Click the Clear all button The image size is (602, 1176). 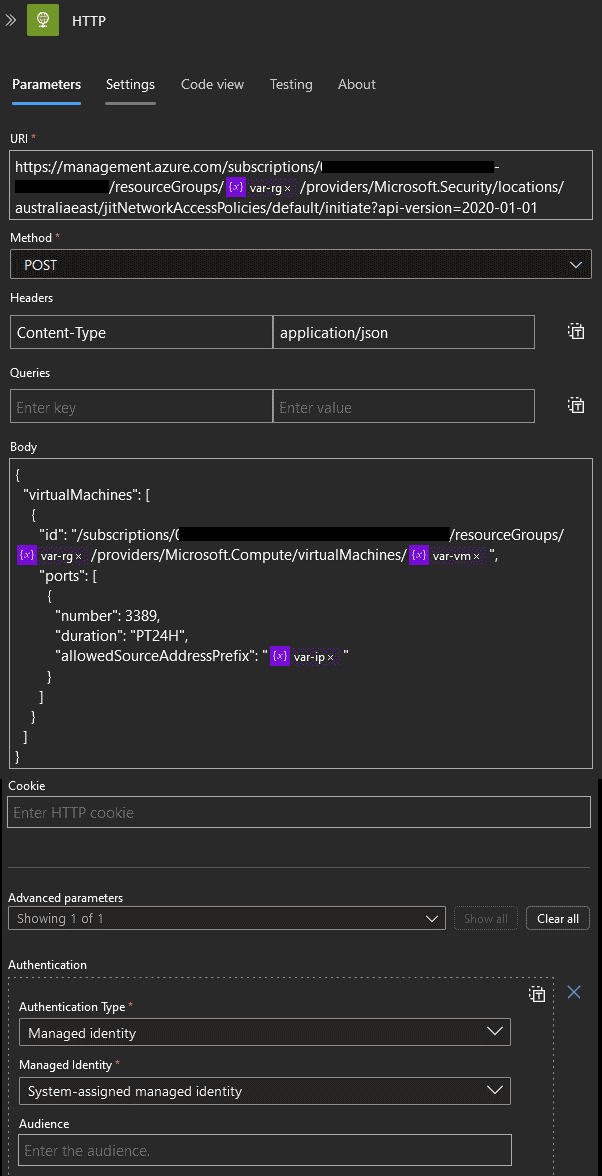(558, 918)
